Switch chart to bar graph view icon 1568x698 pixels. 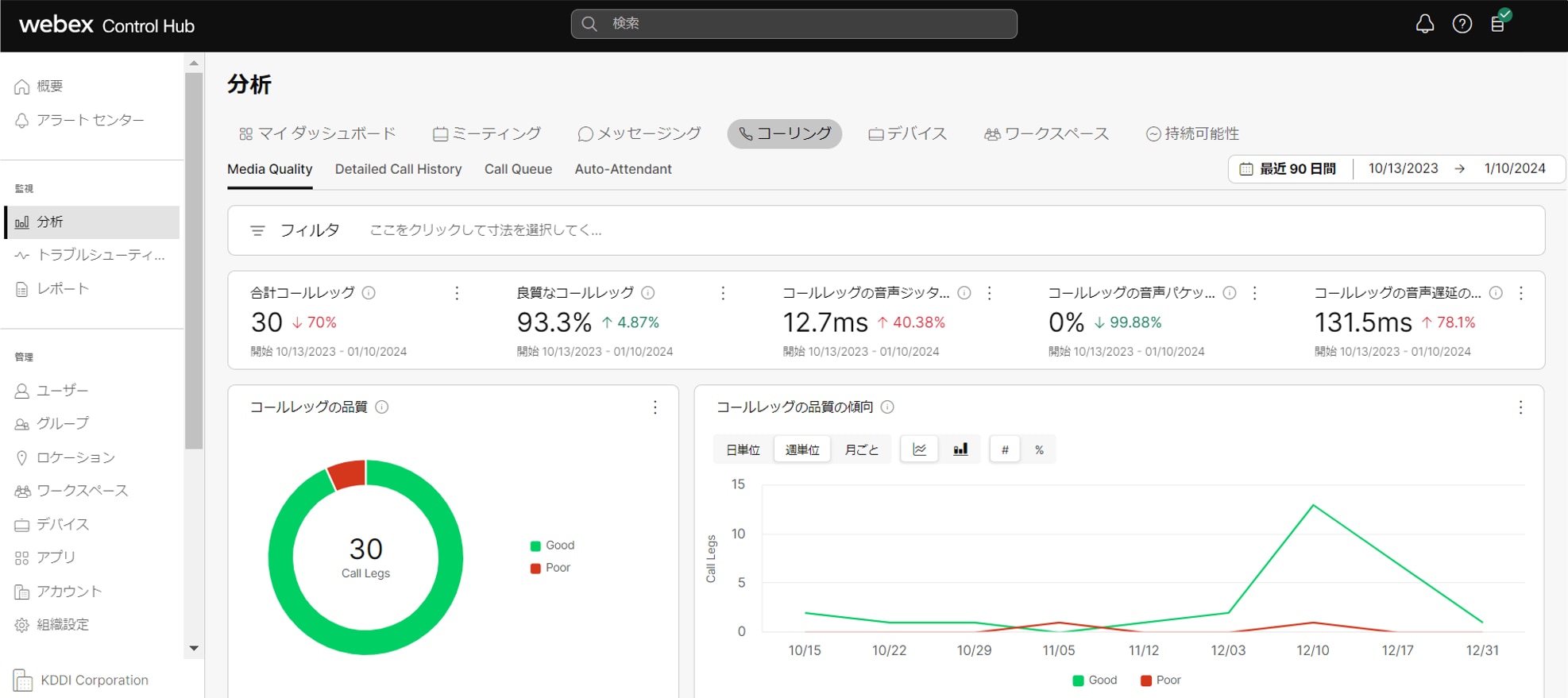tap(960, 449)
